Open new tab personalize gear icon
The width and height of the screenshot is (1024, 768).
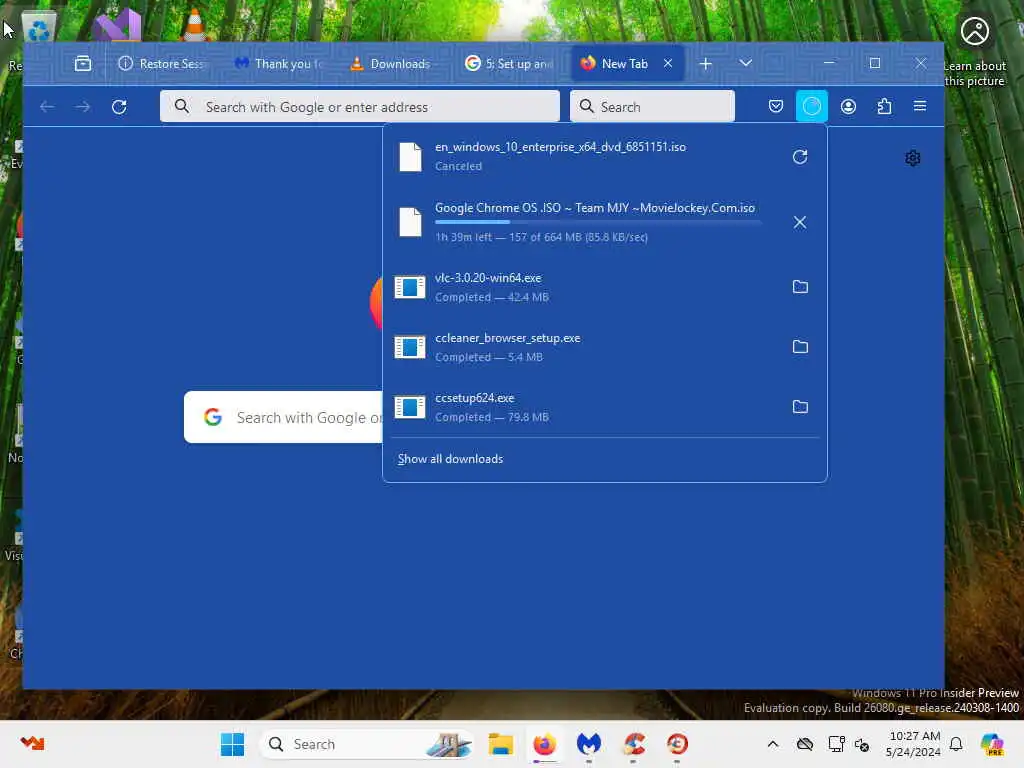(x=912, y=158)
